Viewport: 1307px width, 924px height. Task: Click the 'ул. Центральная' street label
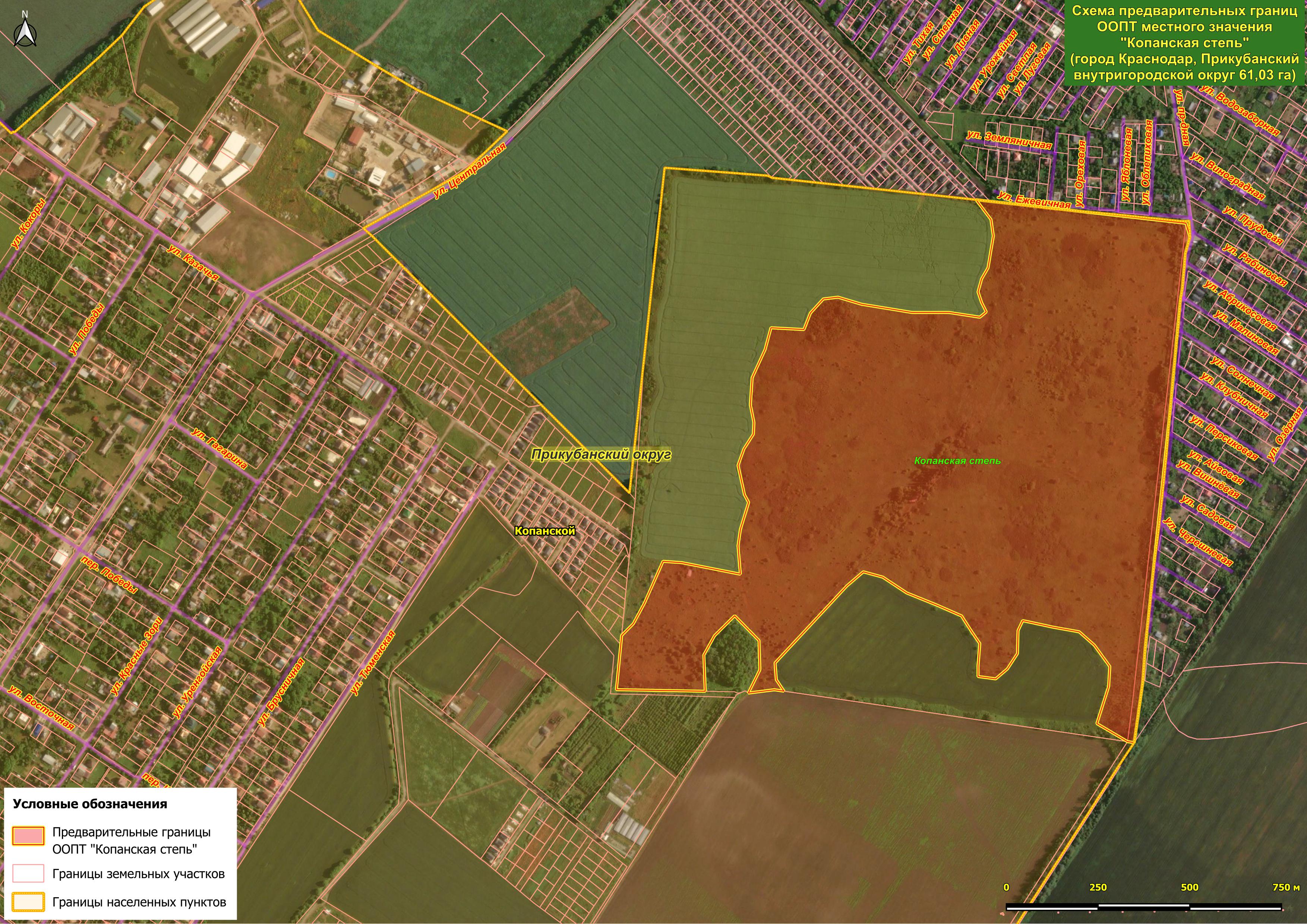470,171
